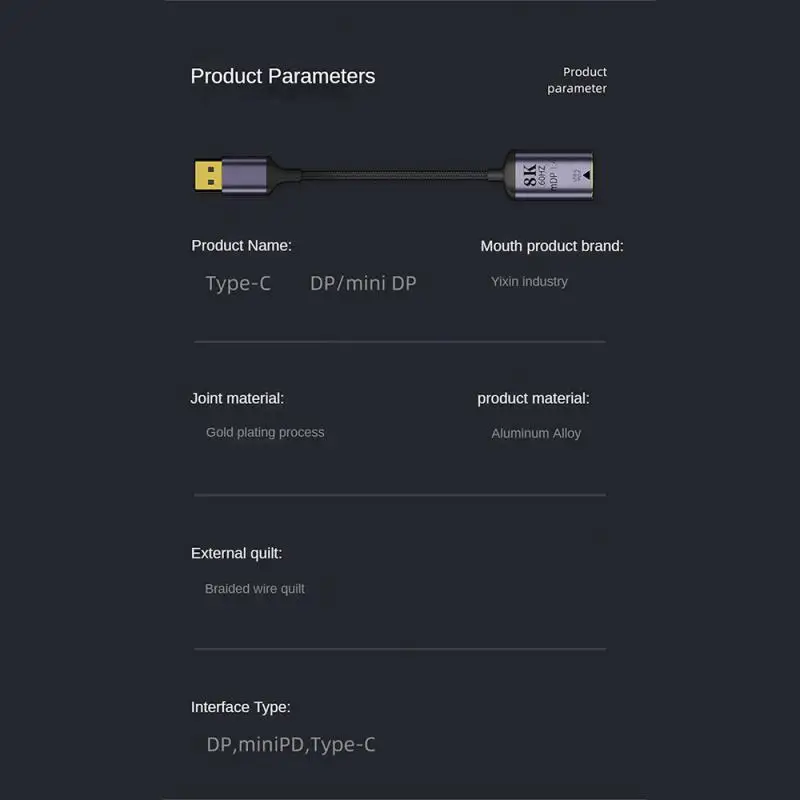Click the Interface Type label
800x800 pixels.
pos(241,707)
